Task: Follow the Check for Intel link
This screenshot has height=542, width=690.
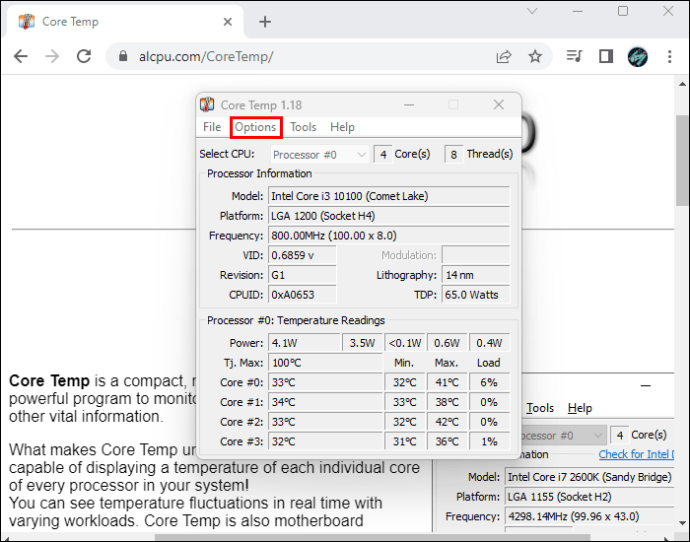Action: pyautogui.click(x=636, y=454)
